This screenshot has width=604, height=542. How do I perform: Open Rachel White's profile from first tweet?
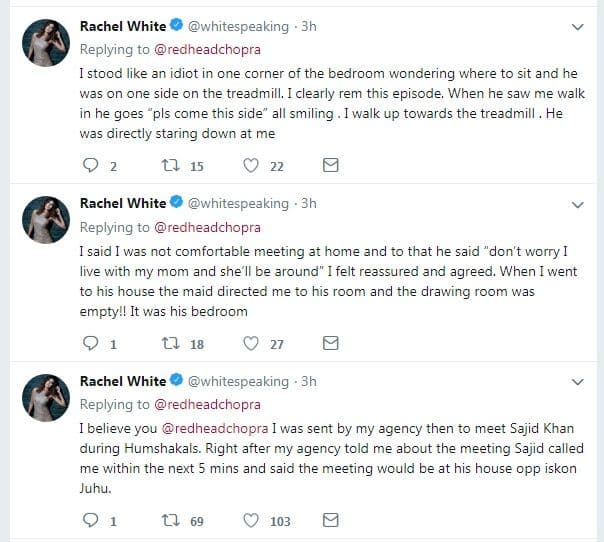point(122,26)
